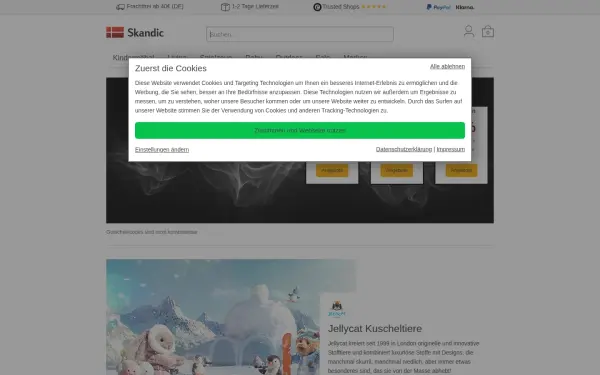Open the Baby menu
The height and width of the screenshot is (375, 600).
click(x=254, y=57)
